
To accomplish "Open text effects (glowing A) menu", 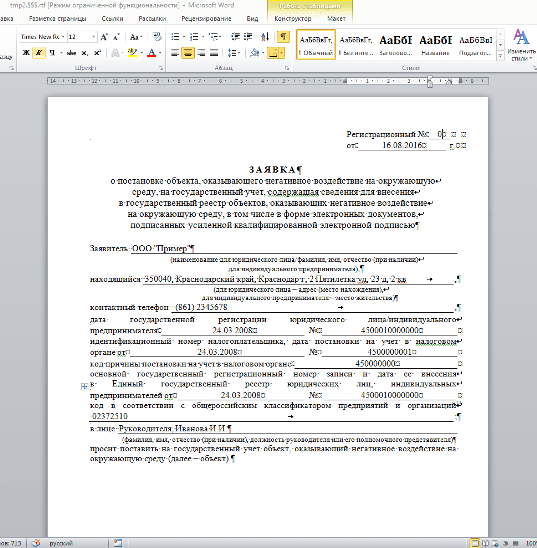I will (x=115, y=53).
